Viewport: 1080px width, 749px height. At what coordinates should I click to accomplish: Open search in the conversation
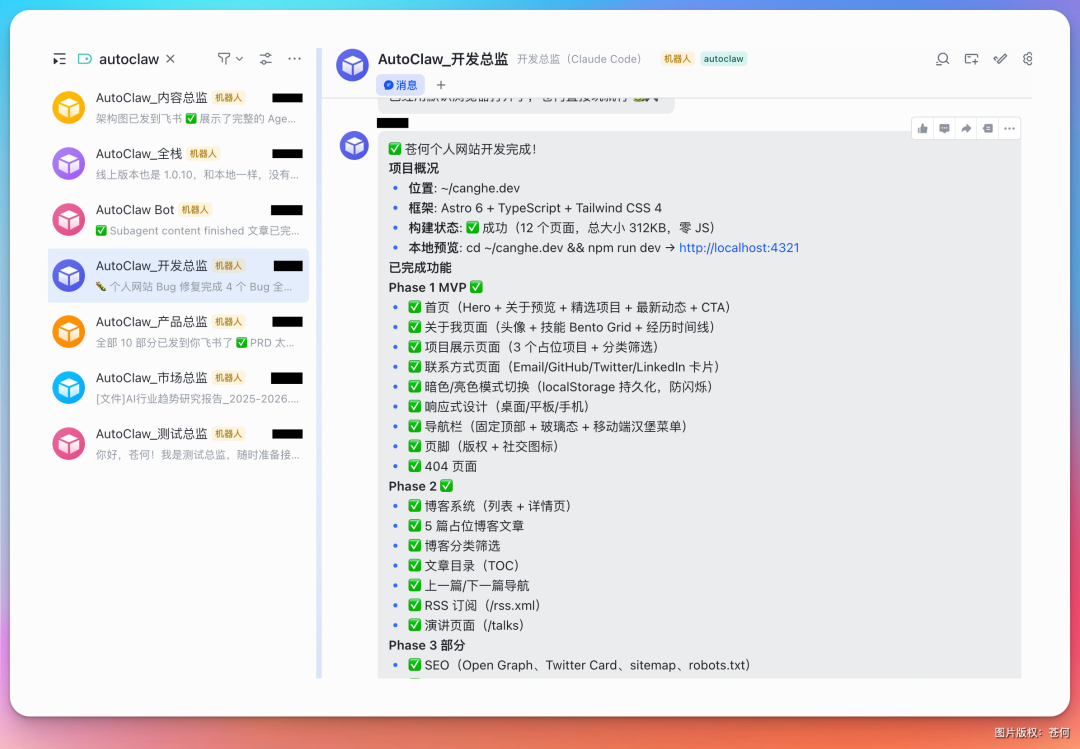[941, 59]
